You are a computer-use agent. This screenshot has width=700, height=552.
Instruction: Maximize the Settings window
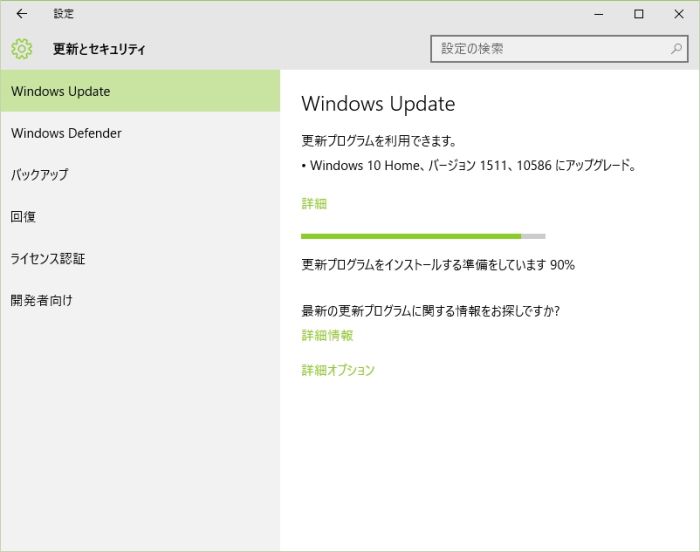(639, 14)
